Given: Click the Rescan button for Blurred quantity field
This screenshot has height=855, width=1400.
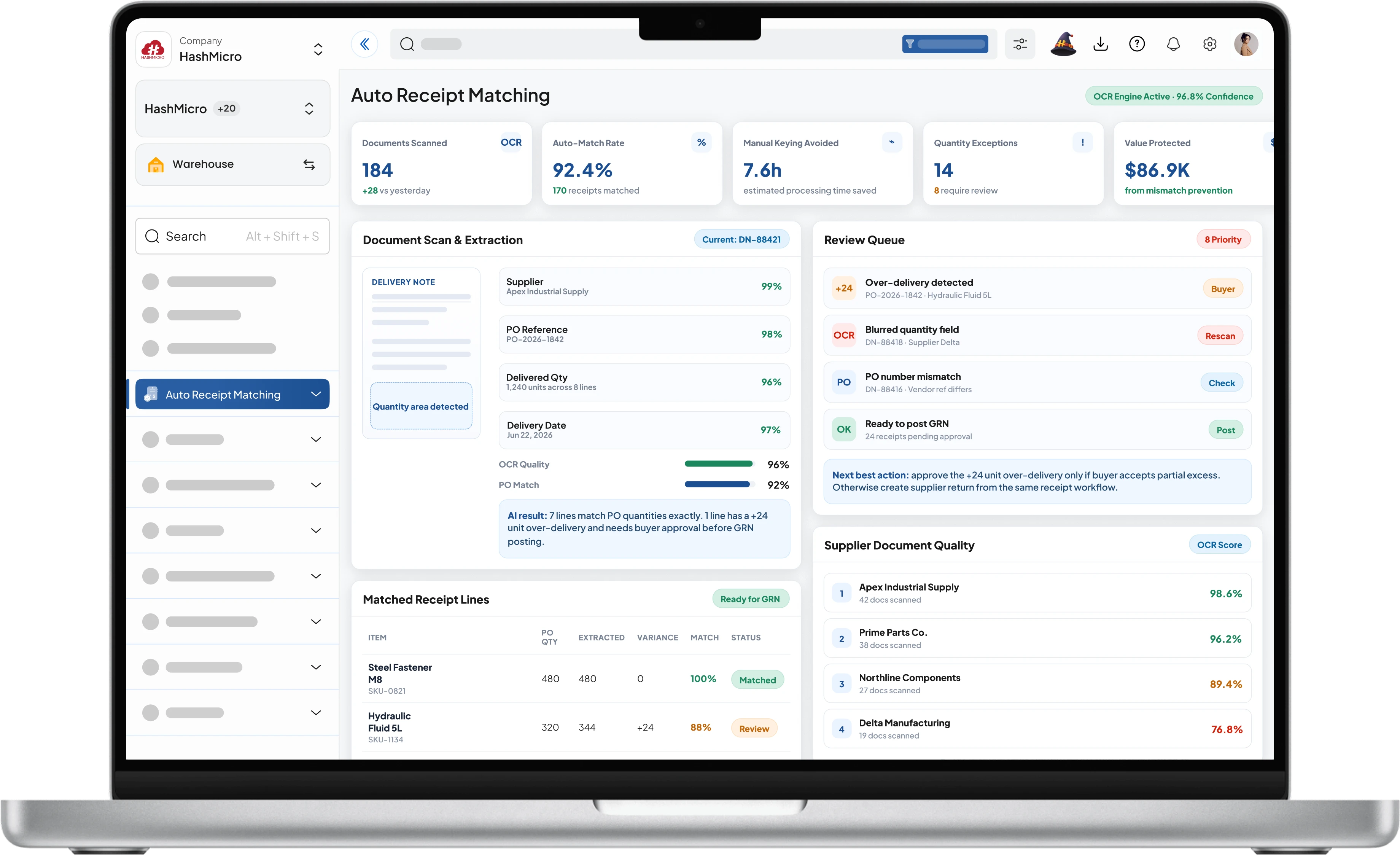Looking at the screenshot, I should (1220, 336).
